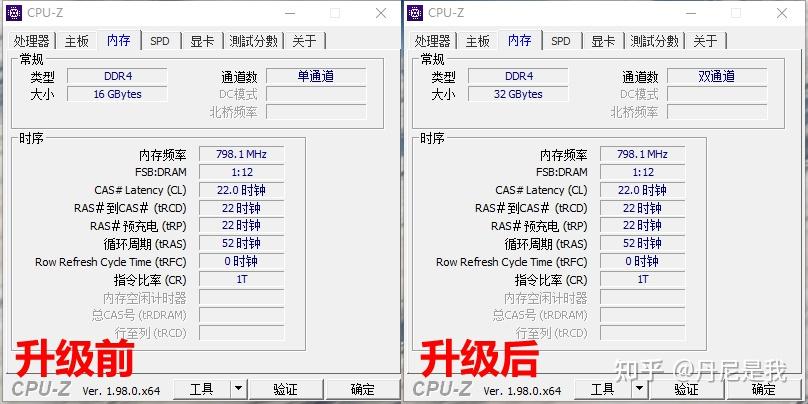Open 关于 tab in right CPU-Z window

[x=705, y=41]
